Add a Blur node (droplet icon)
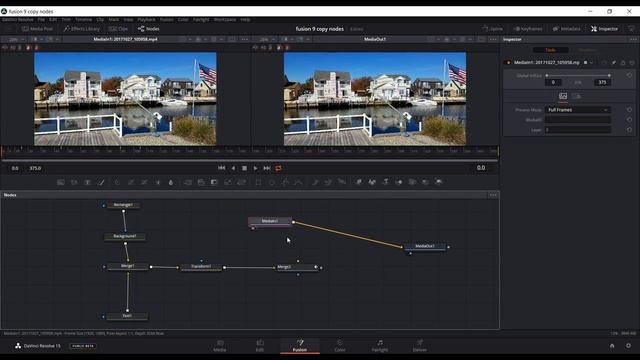The height and width of the screenshot is (360, 640). click(x=171, y=182)
